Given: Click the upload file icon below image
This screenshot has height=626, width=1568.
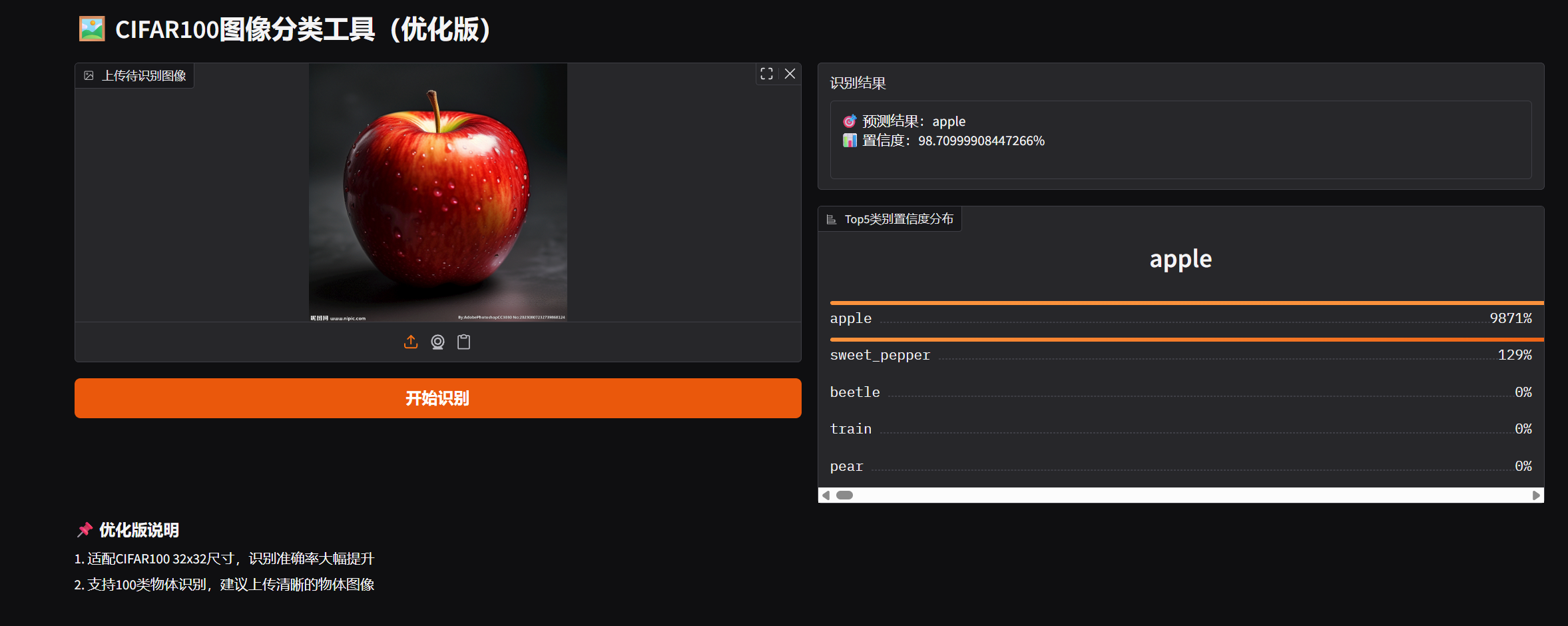Looking at the screenshot, I should pos(411,342).
